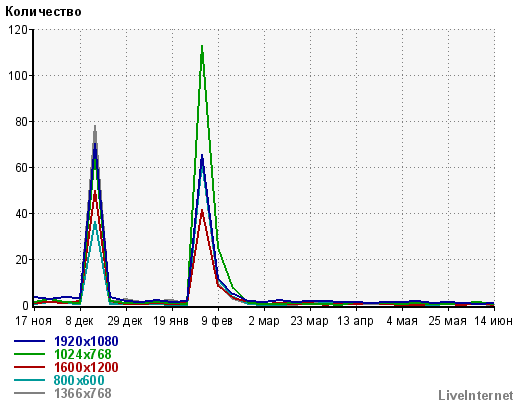Click the '14 июн' date axis label
The height and width of the screenshot is (405, 520).
pyautogui.click(x=494, y=321)
